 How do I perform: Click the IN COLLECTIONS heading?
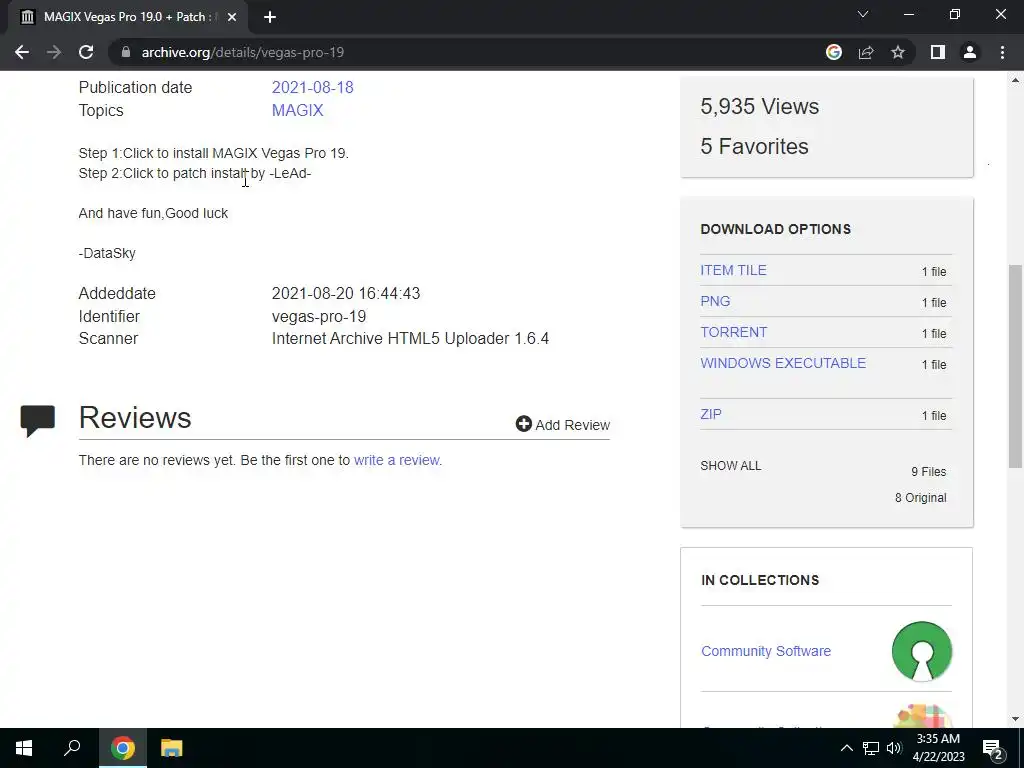pos(760,580)
